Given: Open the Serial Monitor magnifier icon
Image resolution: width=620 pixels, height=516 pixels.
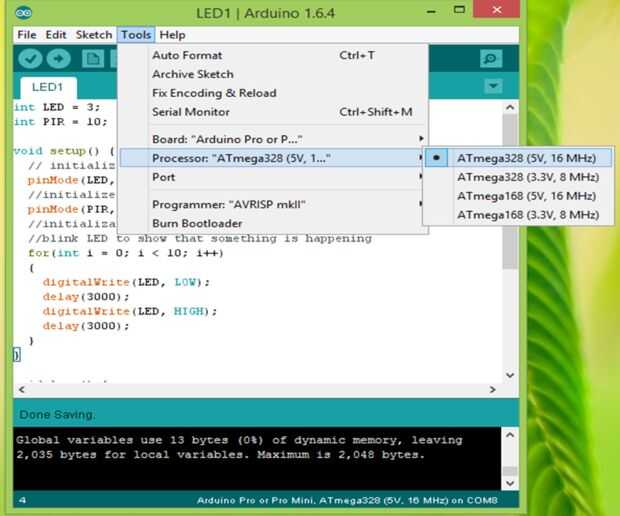Looking at the screenshot, I should [491, 59].
